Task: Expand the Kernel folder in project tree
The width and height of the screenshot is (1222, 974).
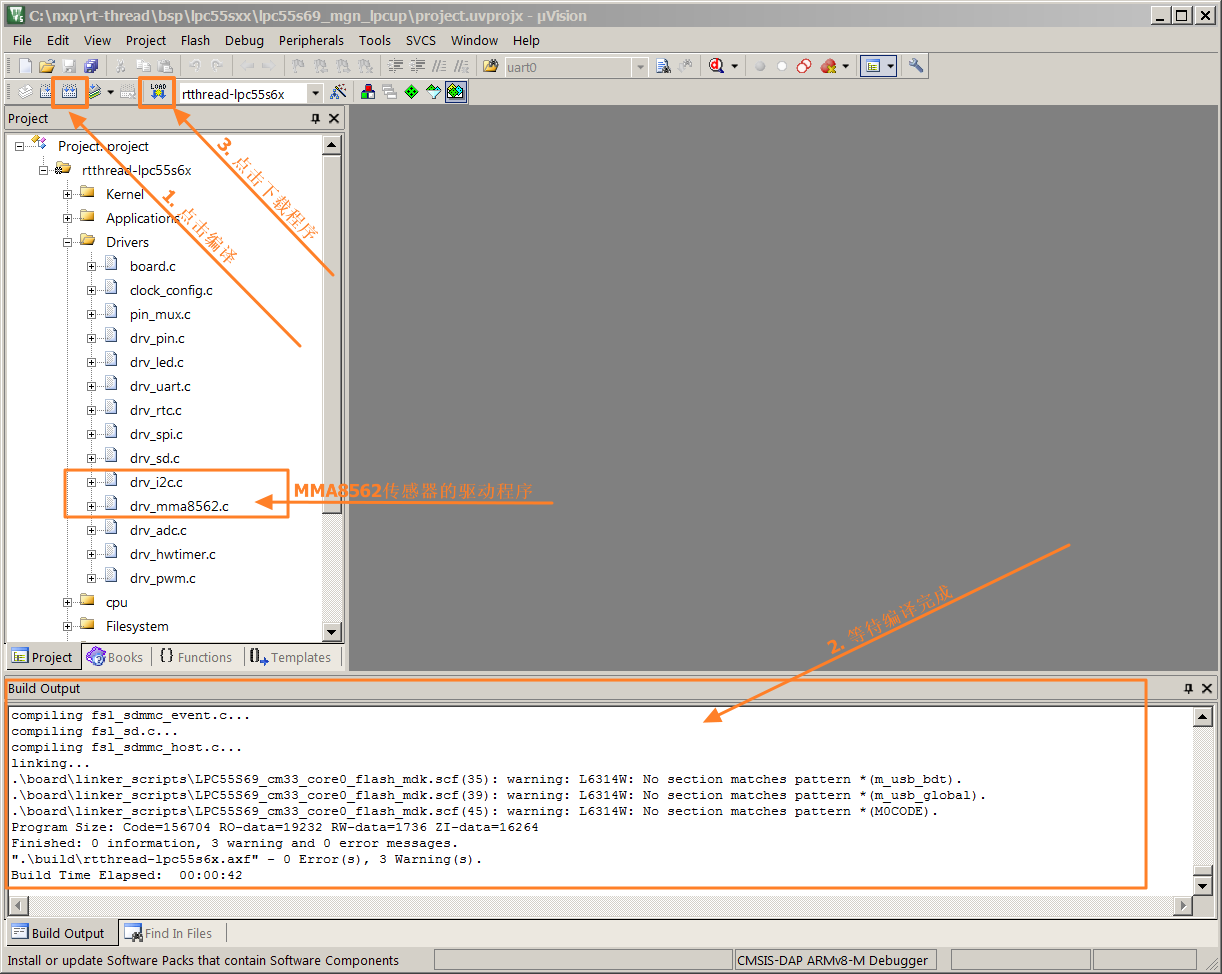Action: point(68,194)
